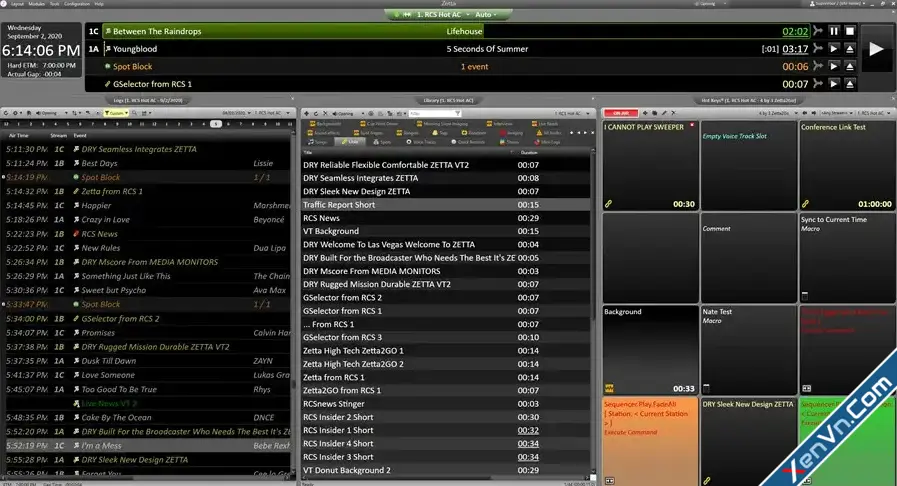The height and width of the screenshot is (486, 897).
Task: Open the Auto mode dropdown
Action: (486, 14)
